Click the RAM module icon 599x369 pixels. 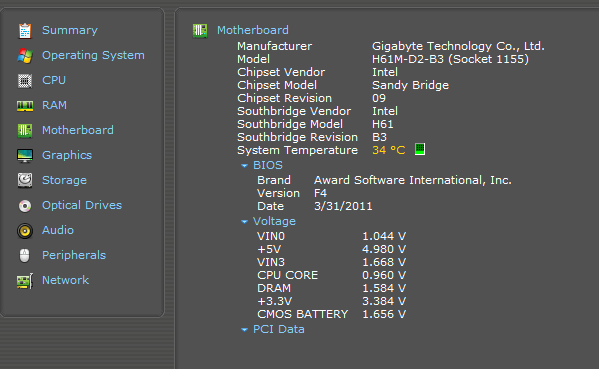point(25,106)
